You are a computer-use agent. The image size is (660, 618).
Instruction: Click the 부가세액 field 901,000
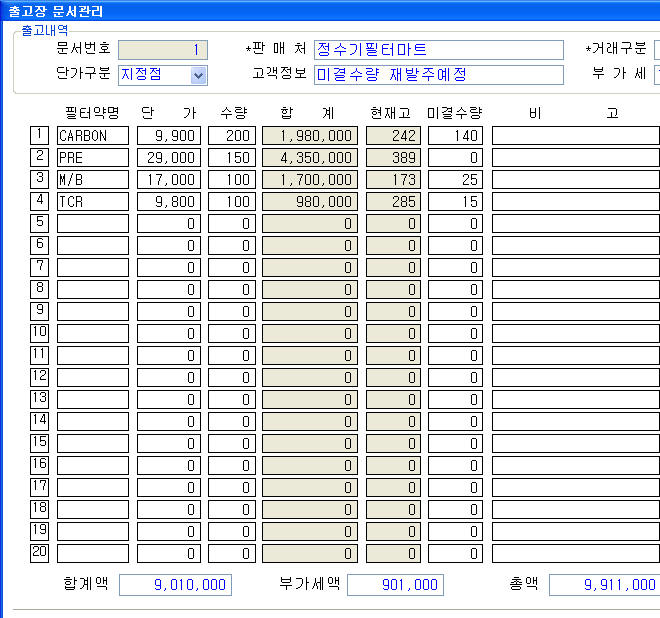click(x=395, y=585)
